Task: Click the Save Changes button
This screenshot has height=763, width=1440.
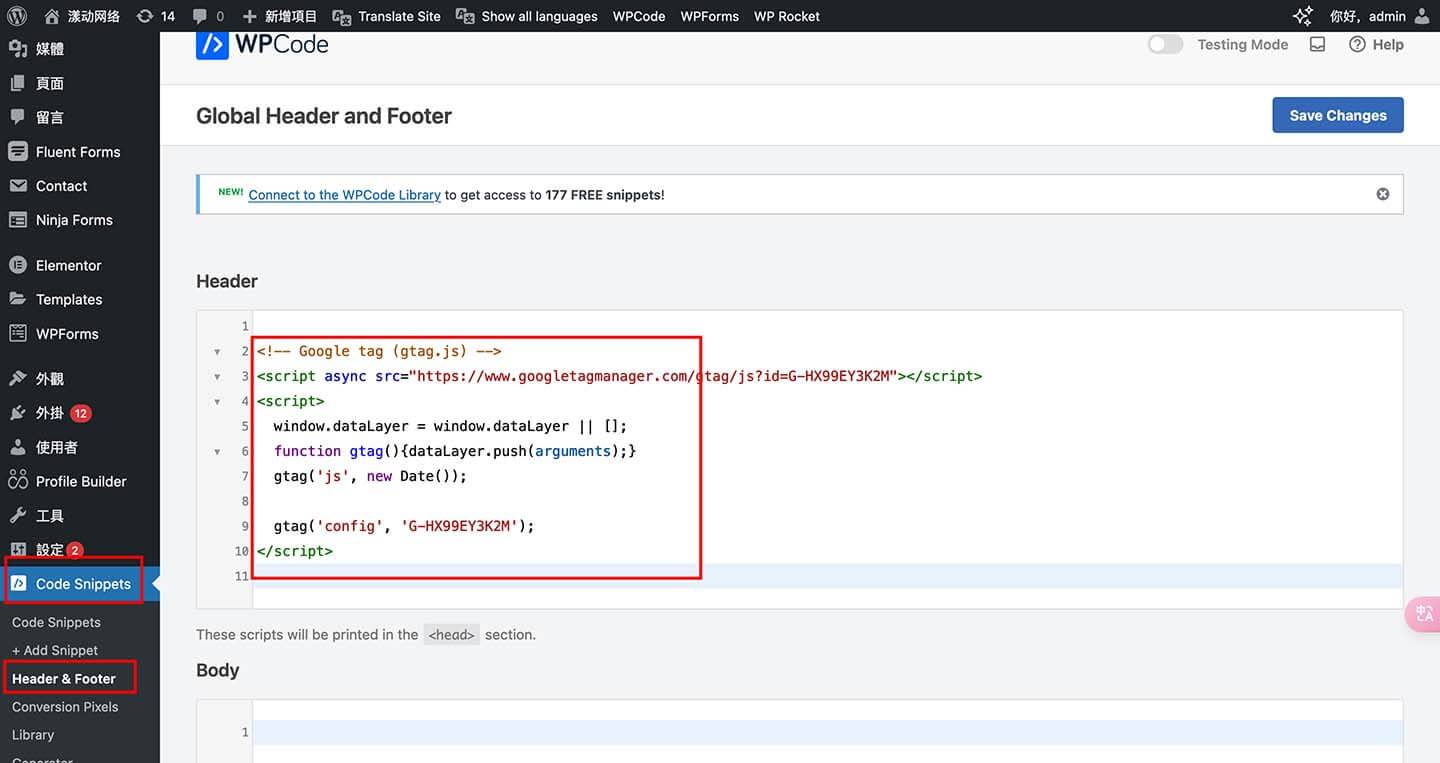Action: click(1338, 115)
